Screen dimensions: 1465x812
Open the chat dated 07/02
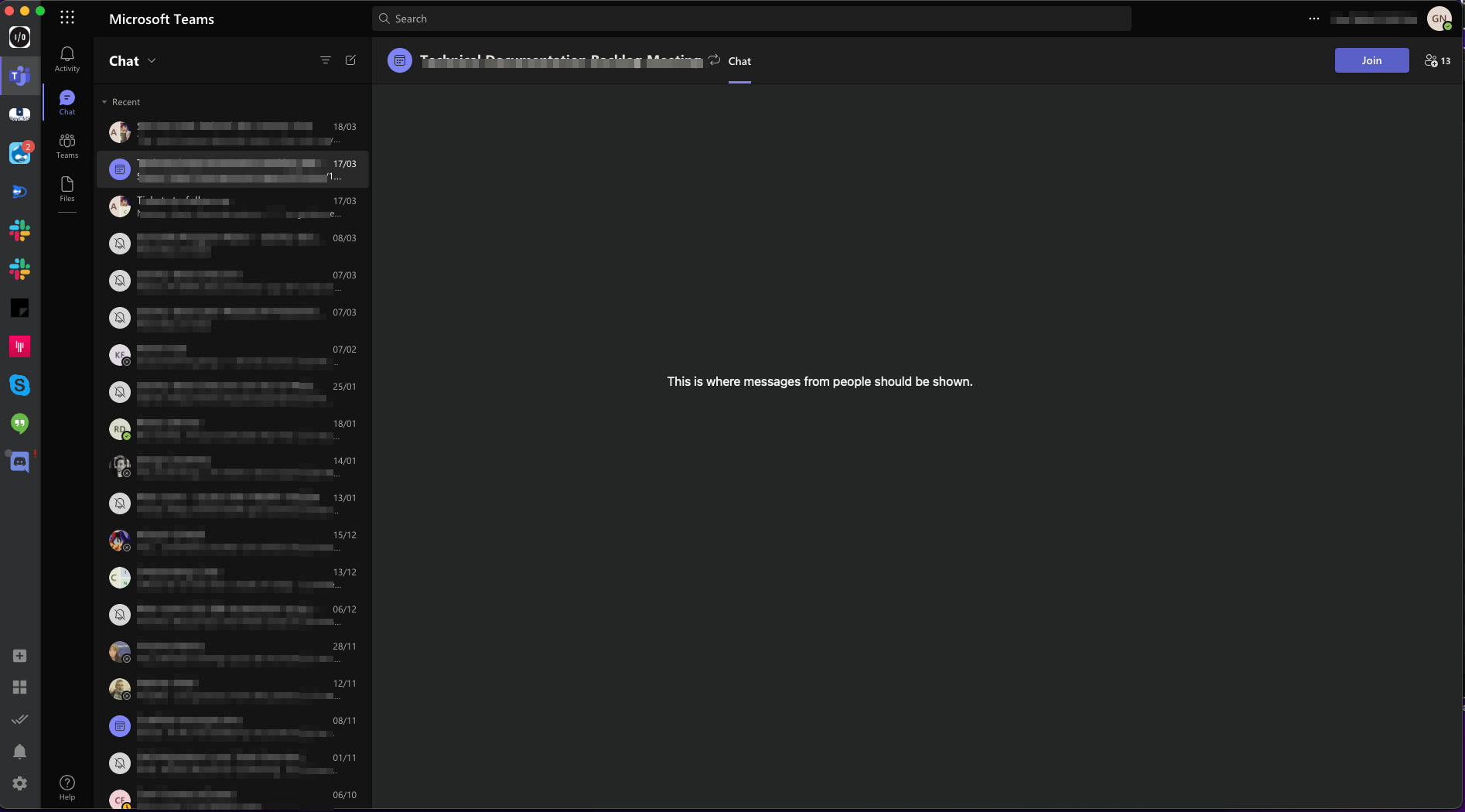[233, 355]
